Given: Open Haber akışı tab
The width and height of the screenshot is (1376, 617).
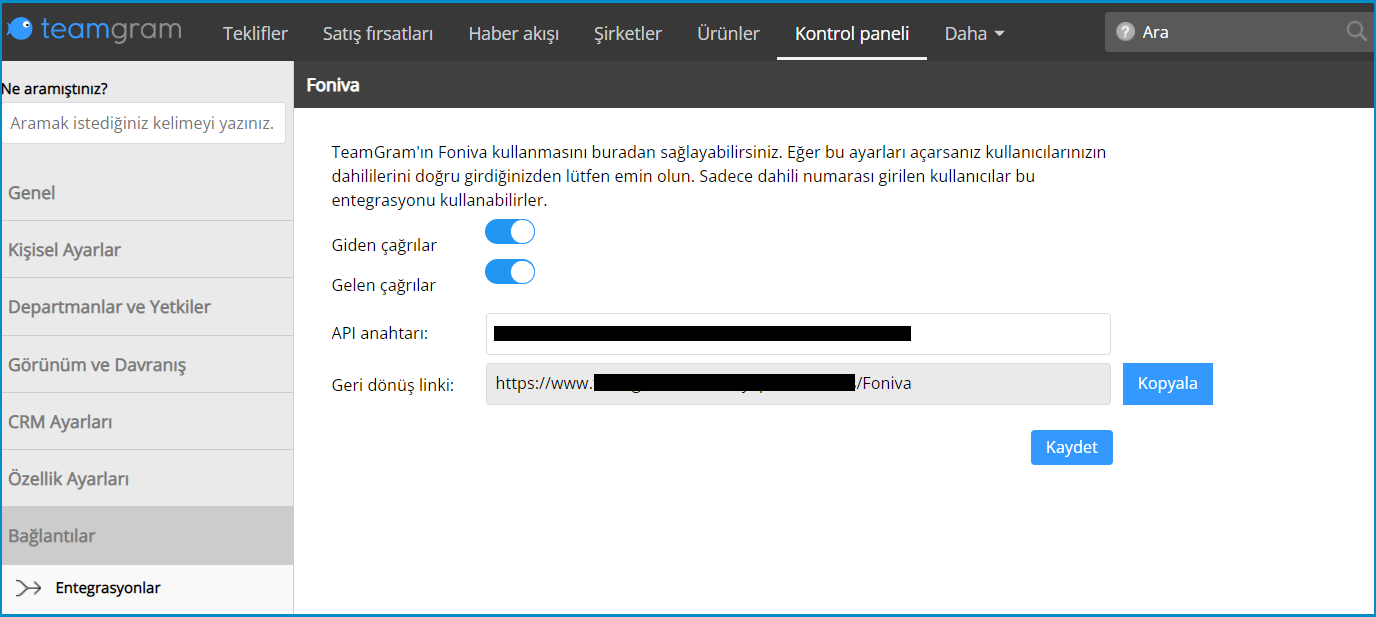Looking at the screenshot, I should point(513,33).
